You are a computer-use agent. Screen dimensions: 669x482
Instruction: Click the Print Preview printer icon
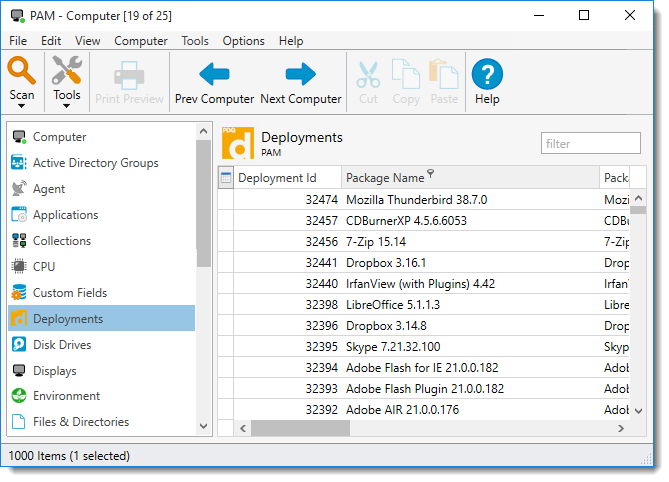tap(129, 75)
